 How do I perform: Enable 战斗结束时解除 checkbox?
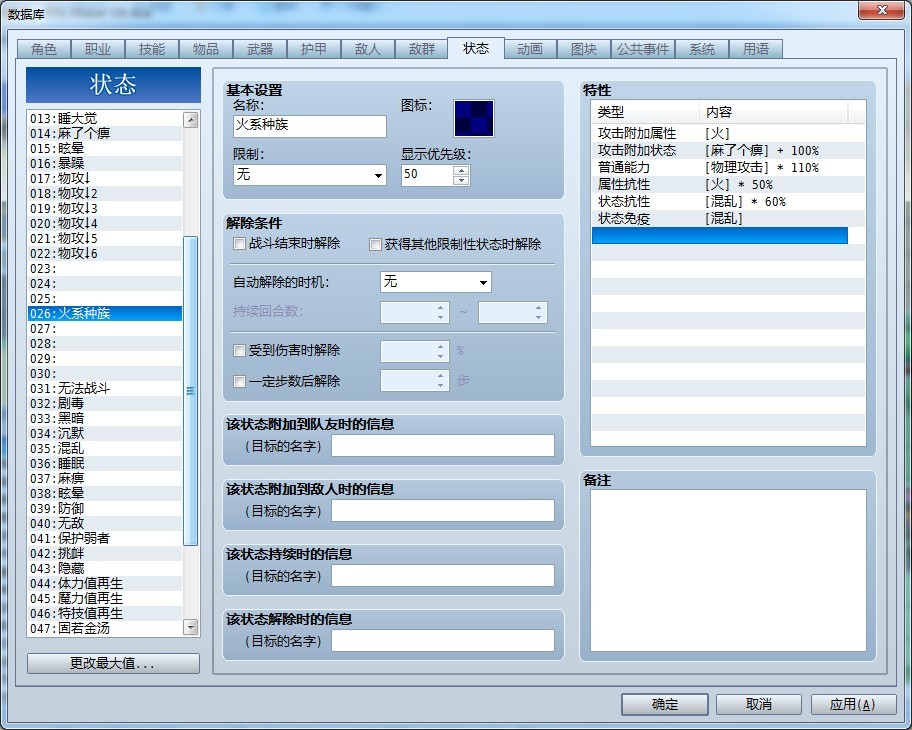tap(239, 243)
